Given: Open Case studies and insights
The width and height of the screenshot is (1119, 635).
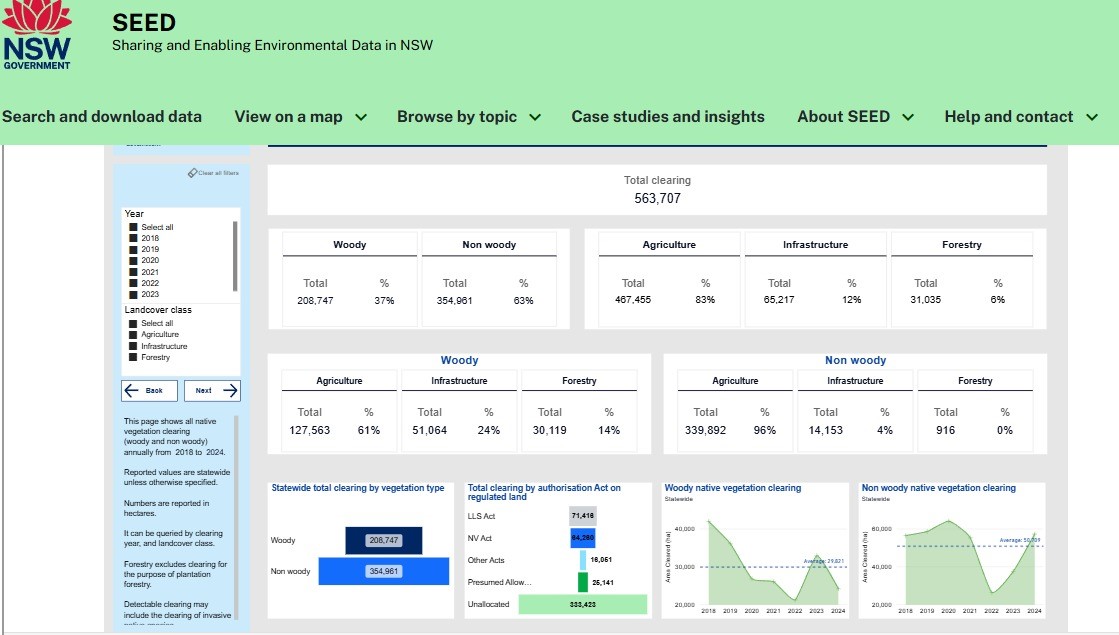Looking at the screenshot, I should click(668, 116).
